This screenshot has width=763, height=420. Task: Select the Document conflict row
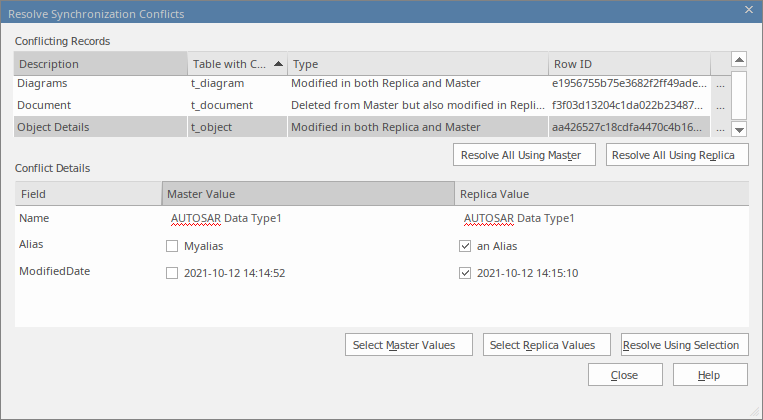100,105
